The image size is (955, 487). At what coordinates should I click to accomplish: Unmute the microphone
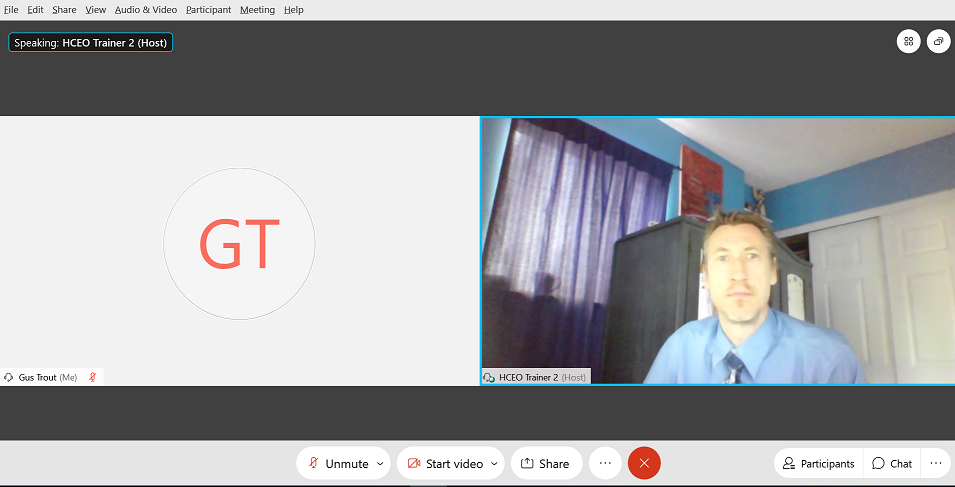click(x=337, y=463)
